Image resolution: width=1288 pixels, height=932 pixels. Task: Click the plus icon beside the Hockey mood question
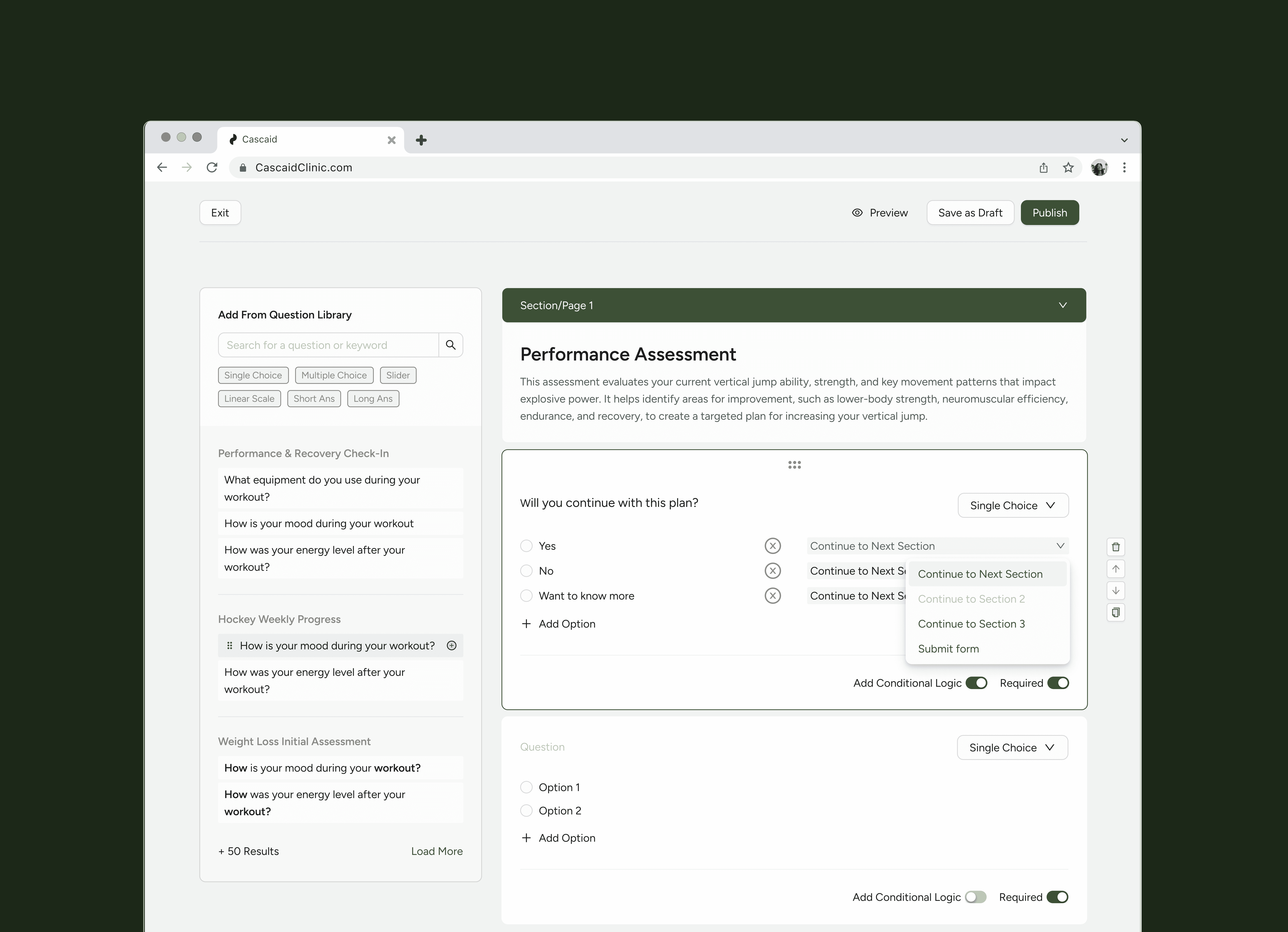[451, 645]
